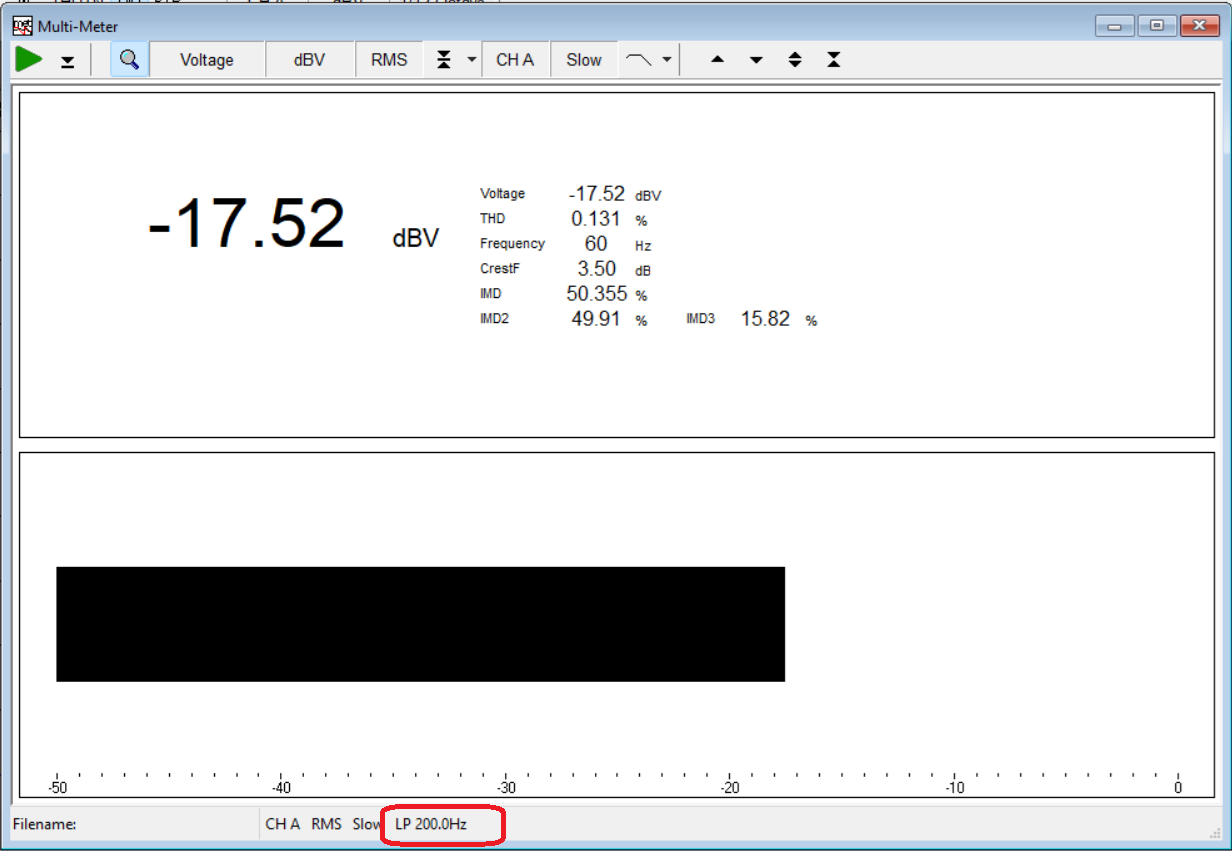Start measurement with green play button
Image resolution: width=1232 pixels, height=851 pixels.
[29, 59]
